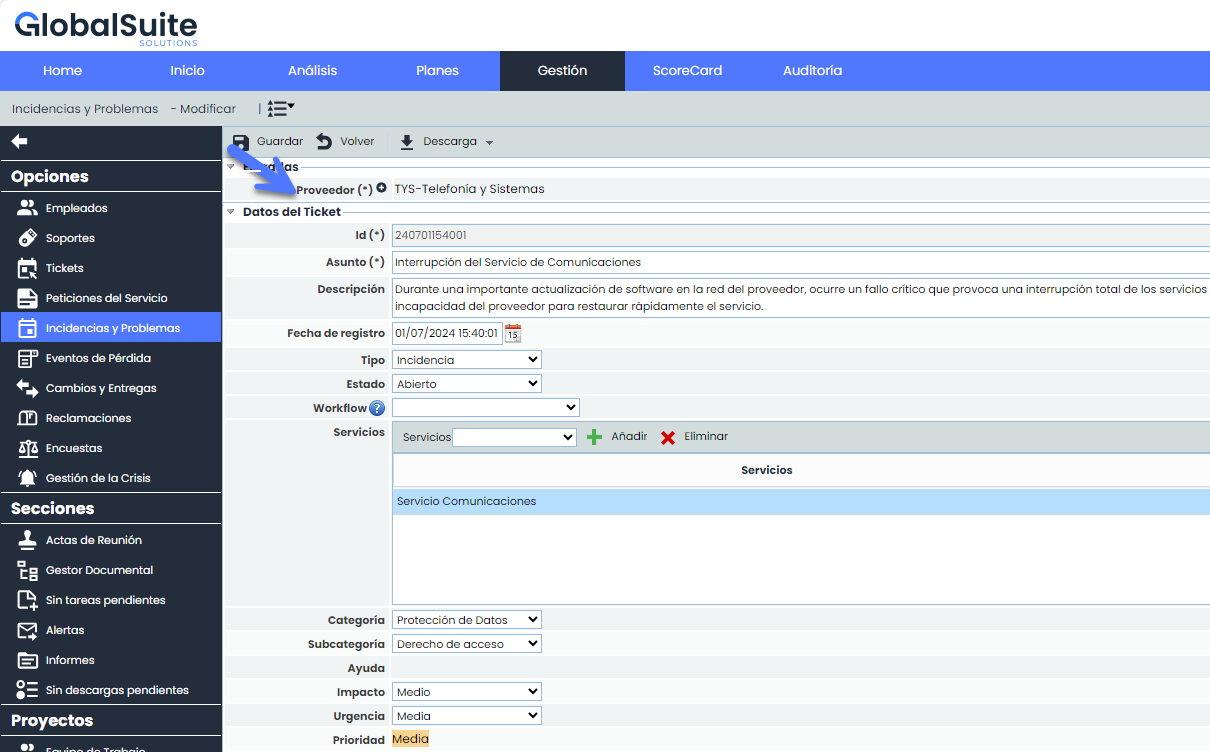Click the Empleados people icon
The width and height of the screenshot is (1210, 752).
click(28, 208)
